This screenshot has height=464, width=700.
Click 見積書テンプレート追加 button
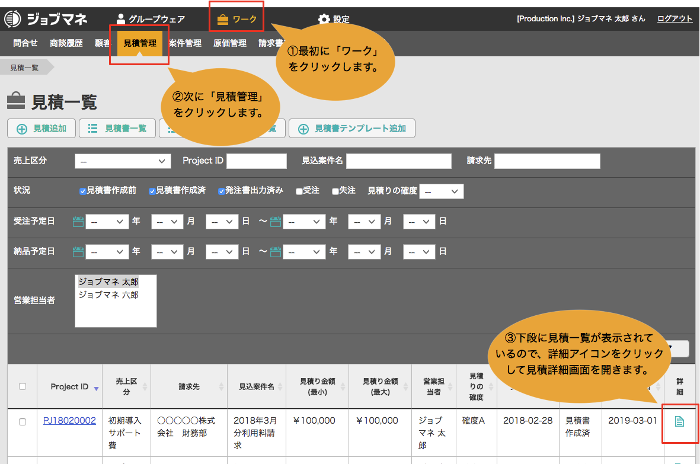(352, 129)
